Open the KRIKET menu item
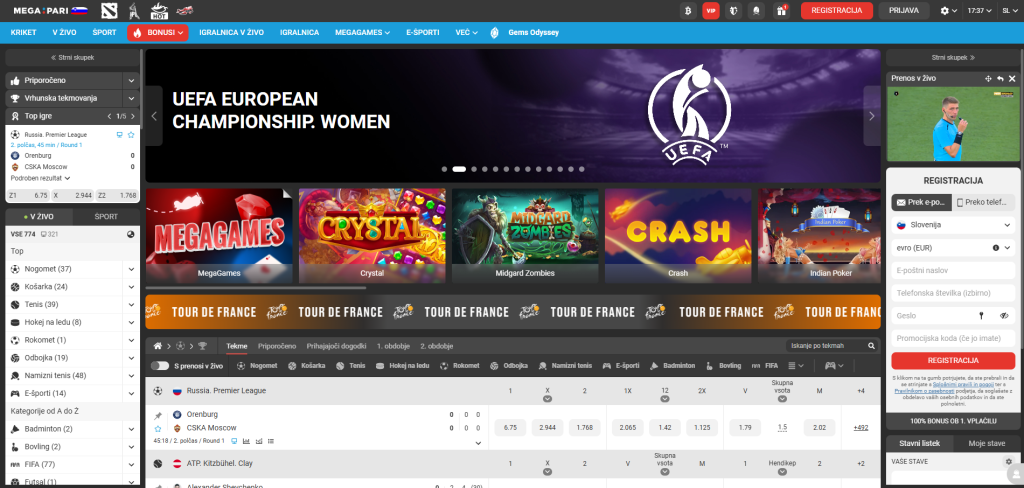The height and width of the screenshot is (488, 1024). tap(24, 32)
